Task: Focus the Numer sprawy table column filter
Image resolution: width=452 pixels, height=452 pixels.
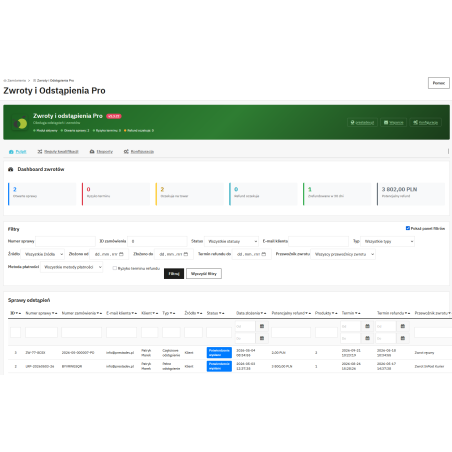Action: tap(41, 332)
